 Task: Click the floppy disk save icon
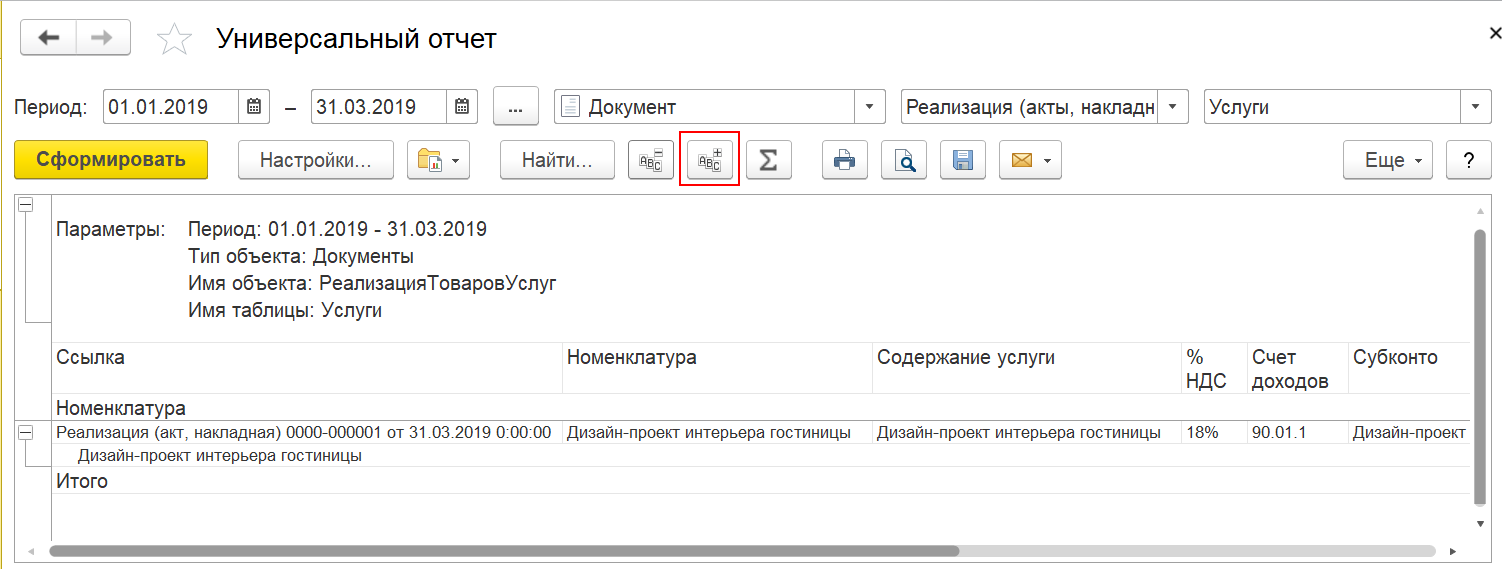tap(963, 160)
